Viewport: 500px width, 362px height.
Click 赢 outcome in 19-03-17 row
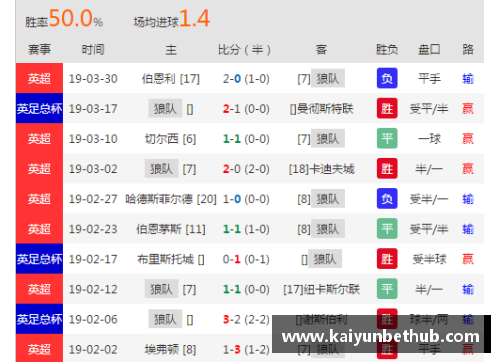pyautogui.click(x=468, y=109)
